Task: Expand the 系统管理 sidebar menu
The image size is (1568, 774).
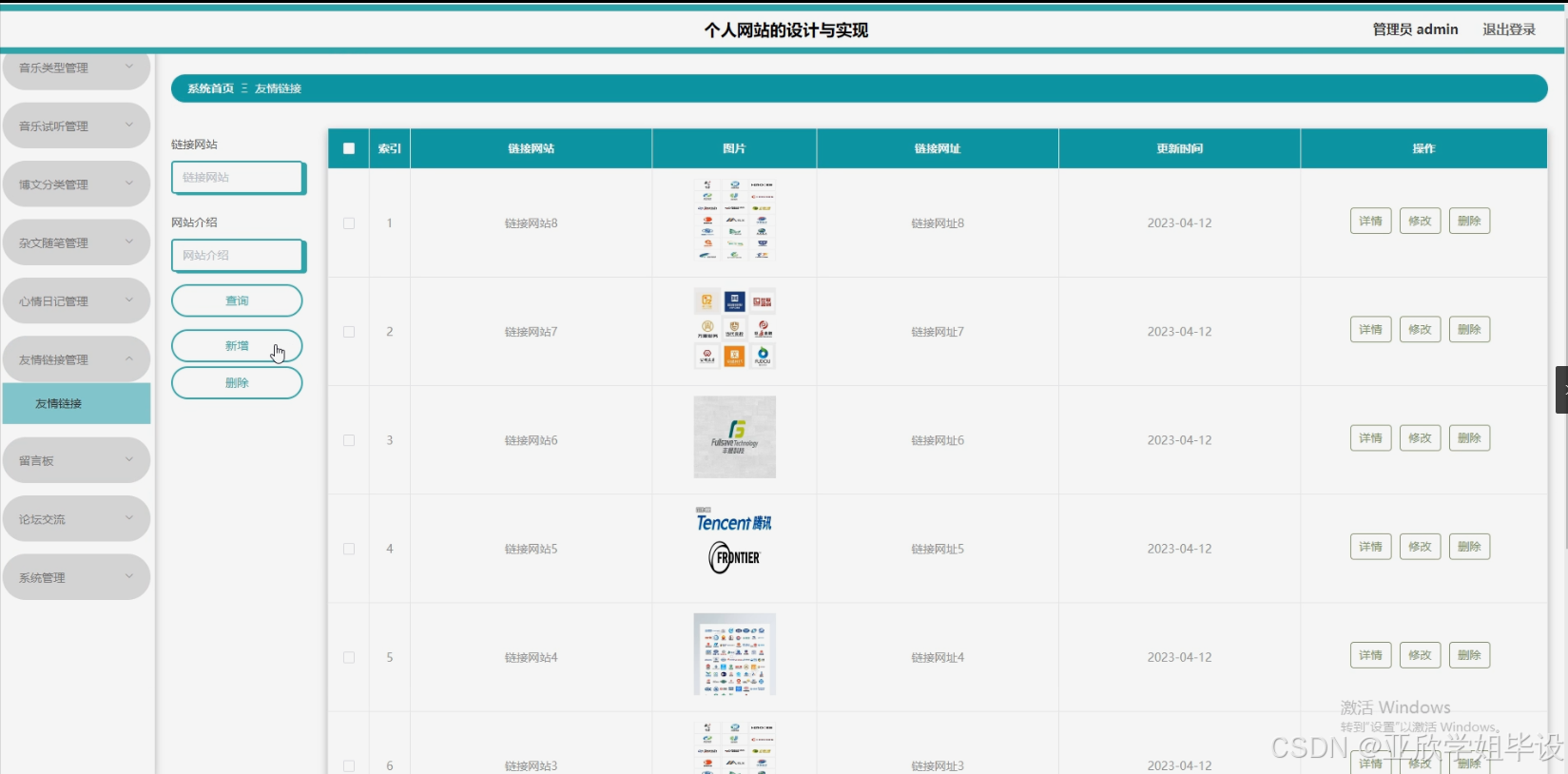Action: 77,577
